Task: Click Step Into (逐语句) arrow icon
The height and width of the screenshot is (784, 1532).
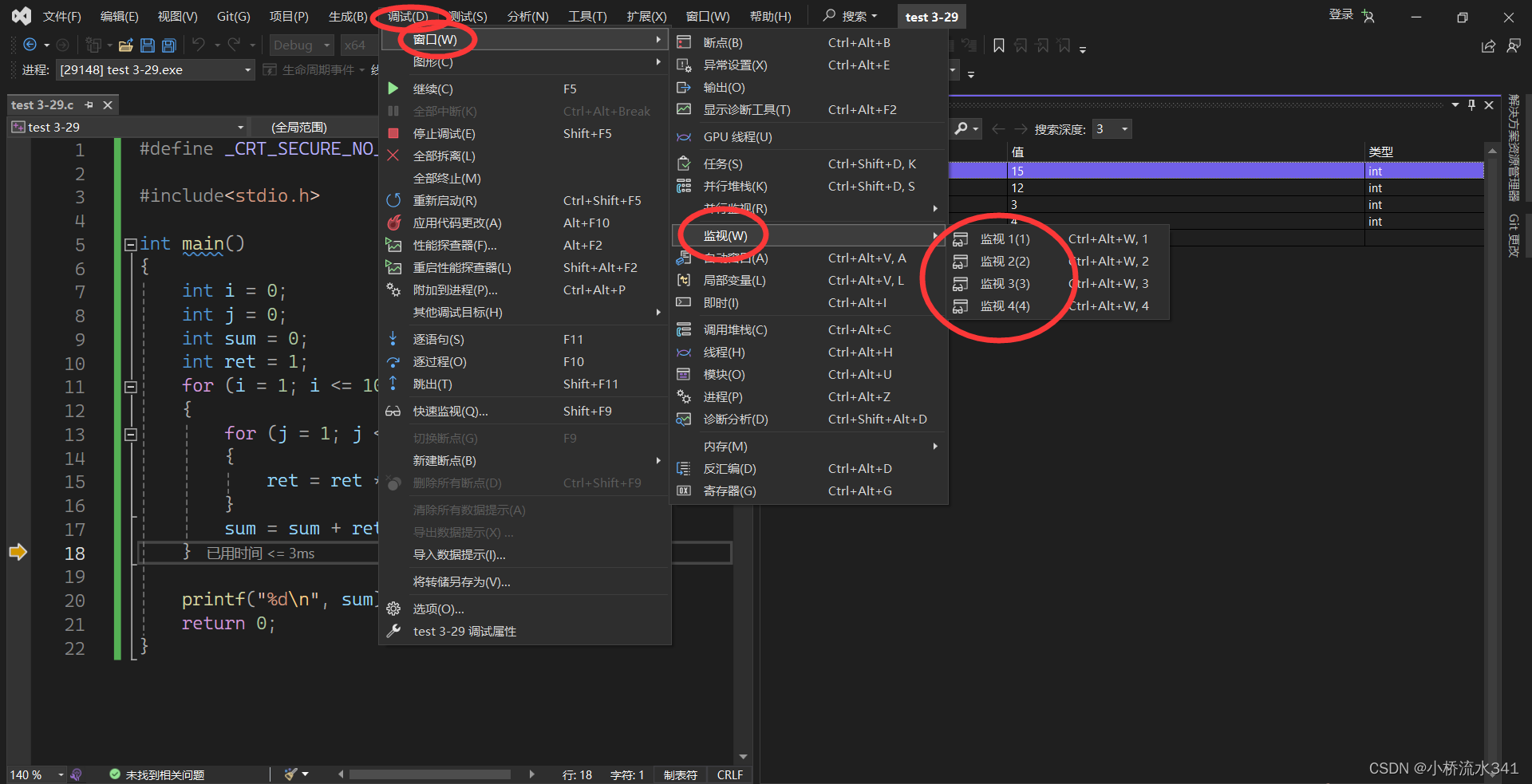Action: 393,339
